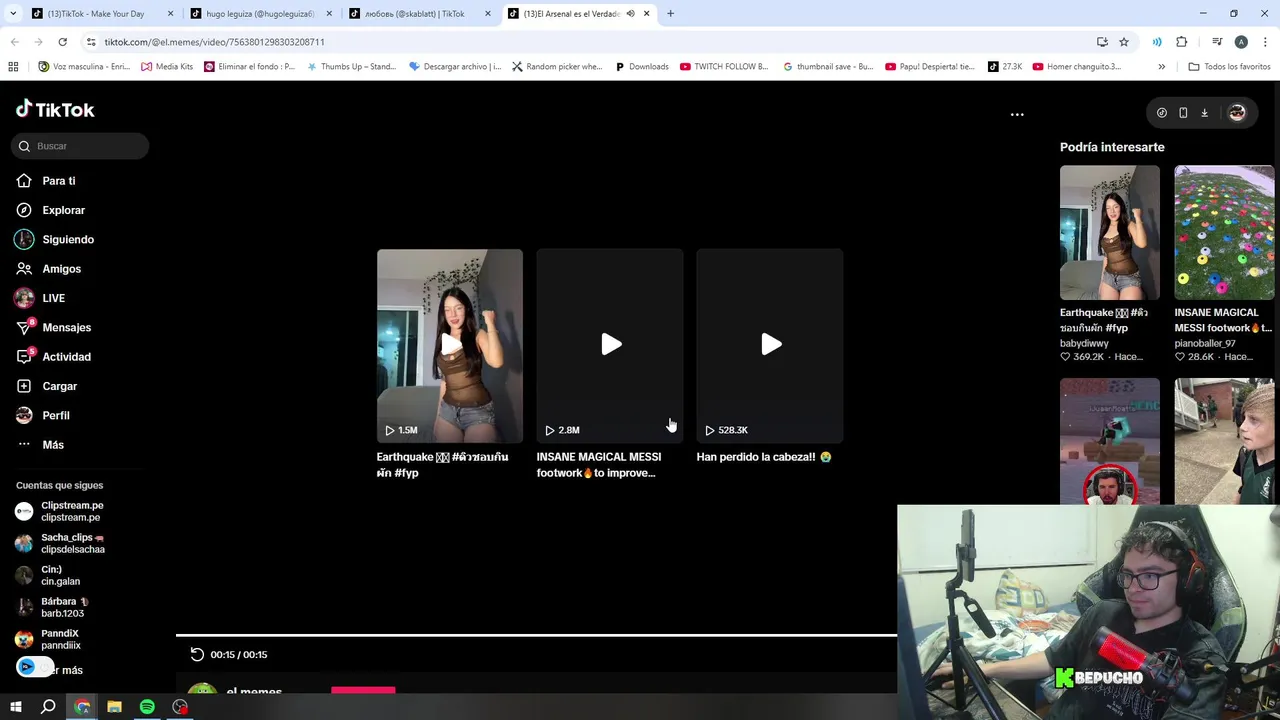This screenshot has width=1280, height=720.
Task: Bookmark this page with star icon
Action: point(1124,42)
